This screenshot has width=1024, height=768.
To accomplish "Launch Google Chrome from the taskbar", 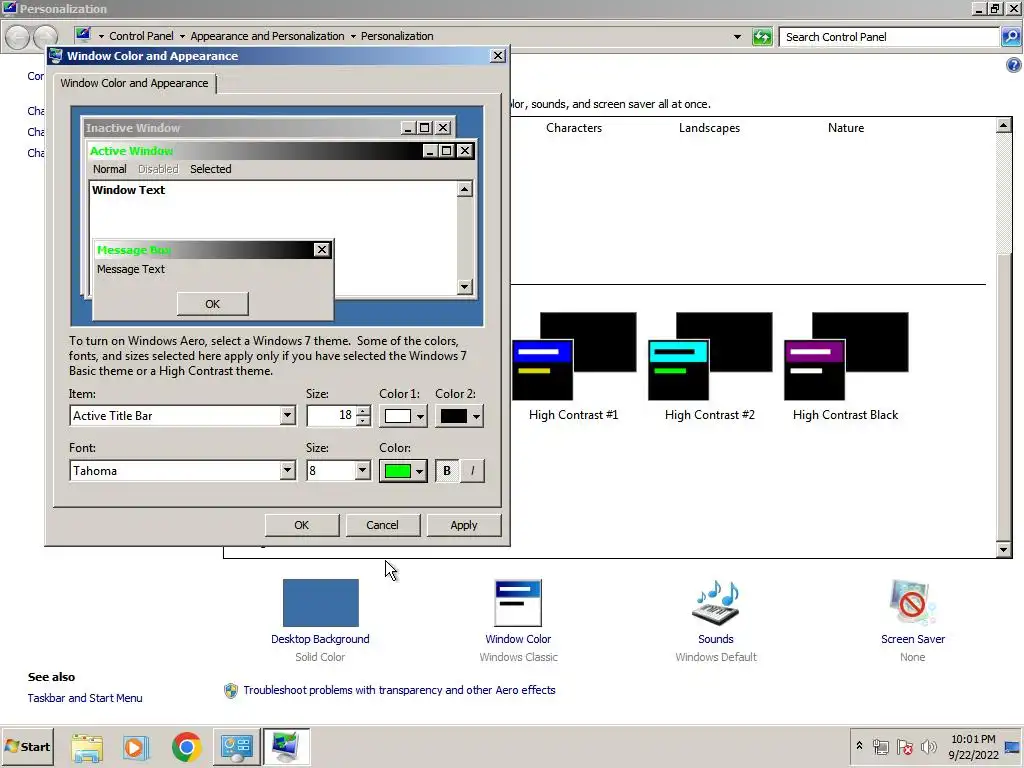I will (186, 747).
